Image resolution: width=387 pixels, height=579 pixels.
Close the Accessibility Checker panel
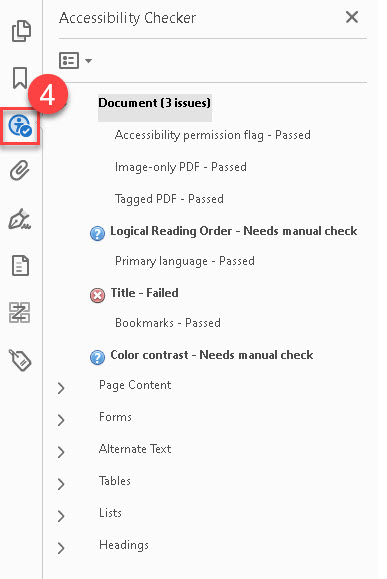click(352, 17)
